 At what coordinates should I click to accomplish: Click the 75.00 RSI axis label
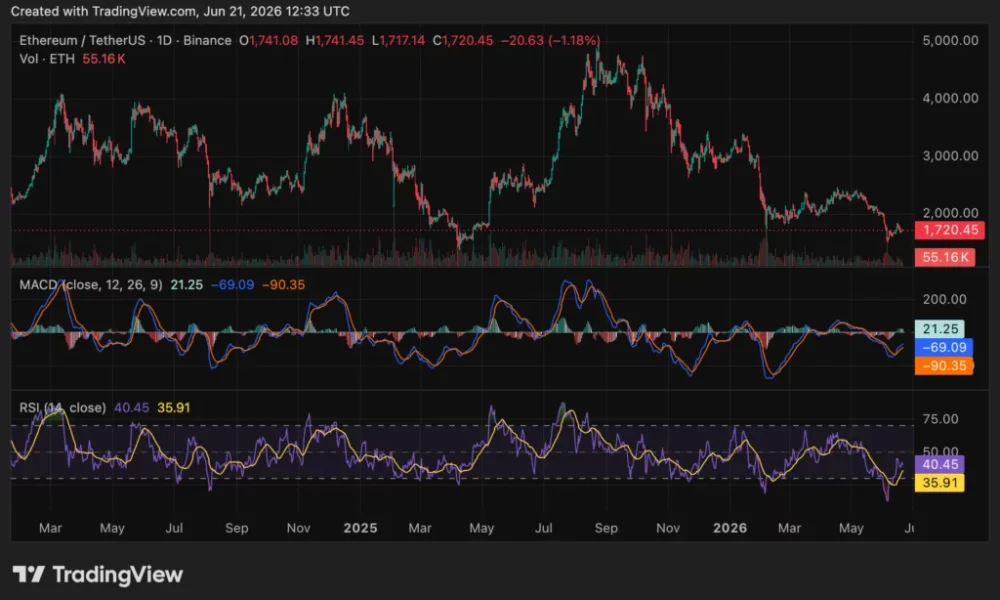[941, 419]
